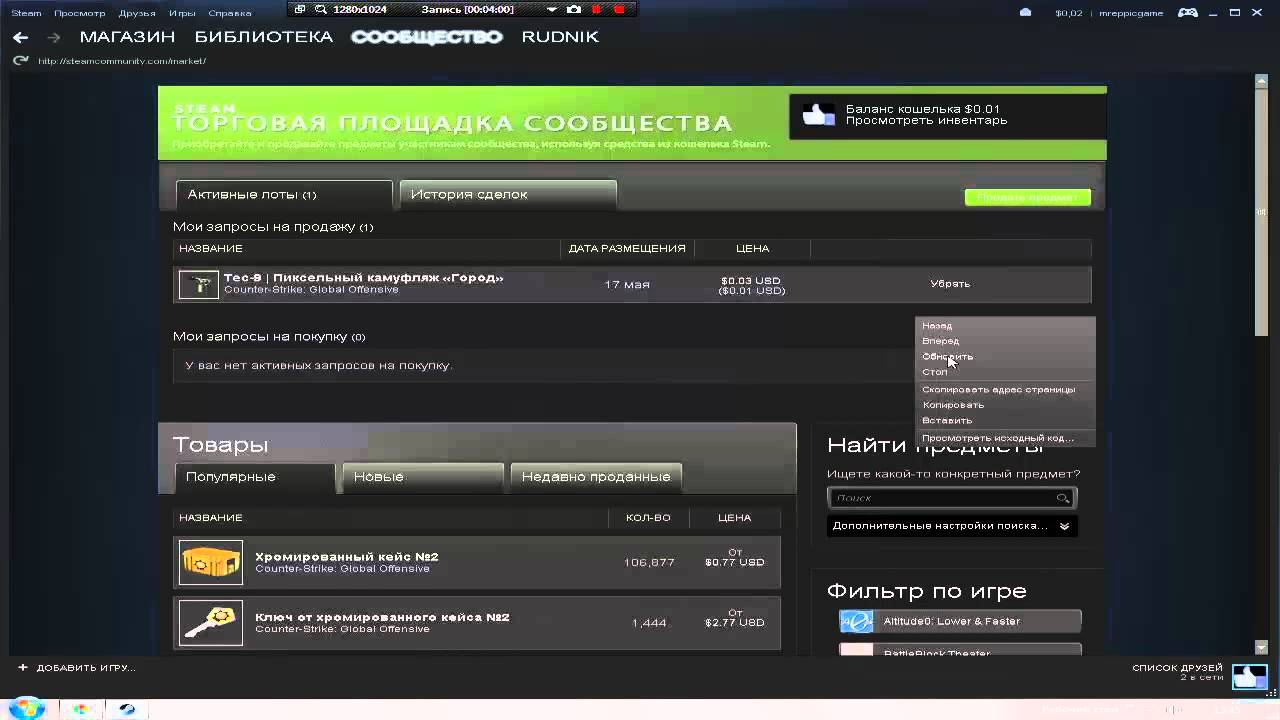Take a screenshot with recorder camera icon
The width and height of the screenshot is (1280, 720).
click(x=573, y=9)
